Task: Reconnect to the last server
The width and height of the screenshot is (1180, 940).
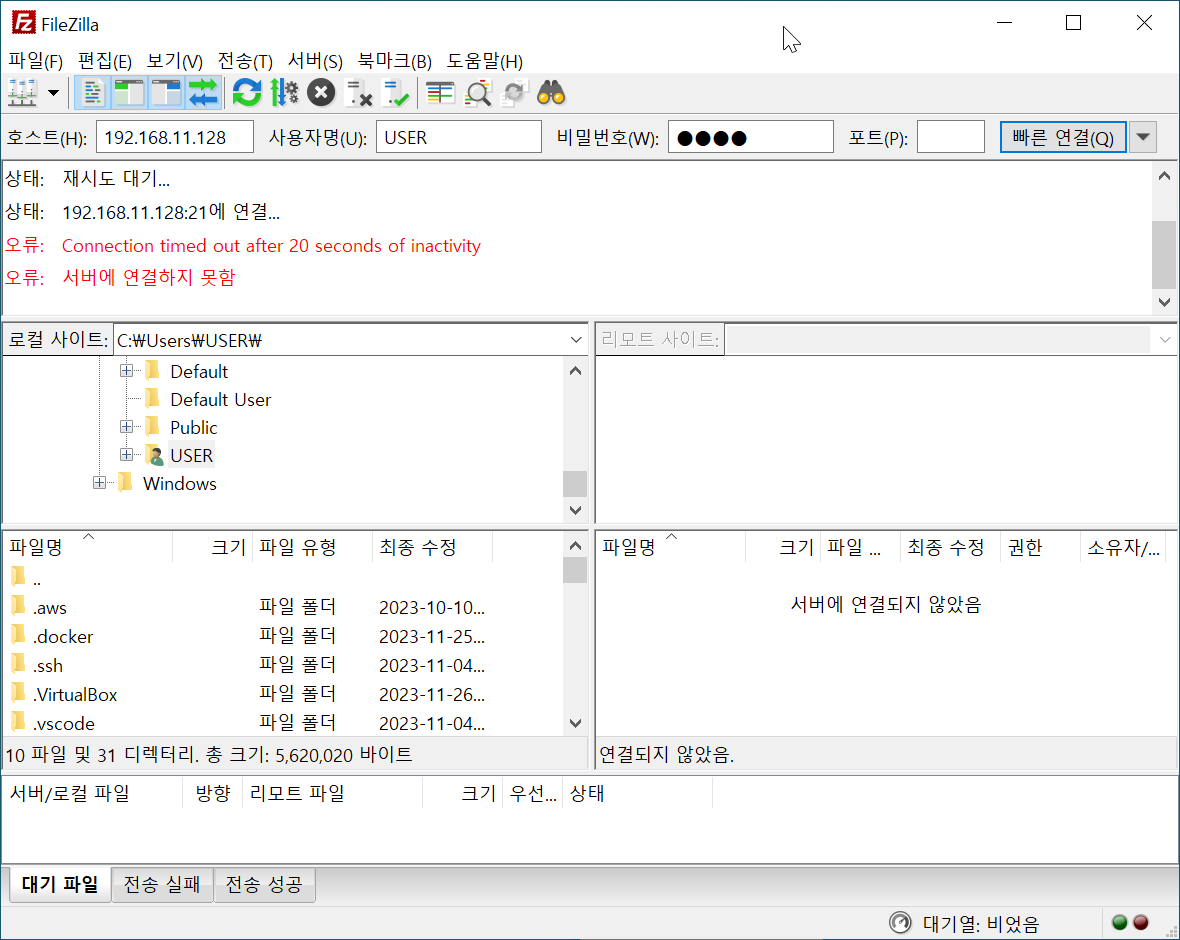Action: 395,93
